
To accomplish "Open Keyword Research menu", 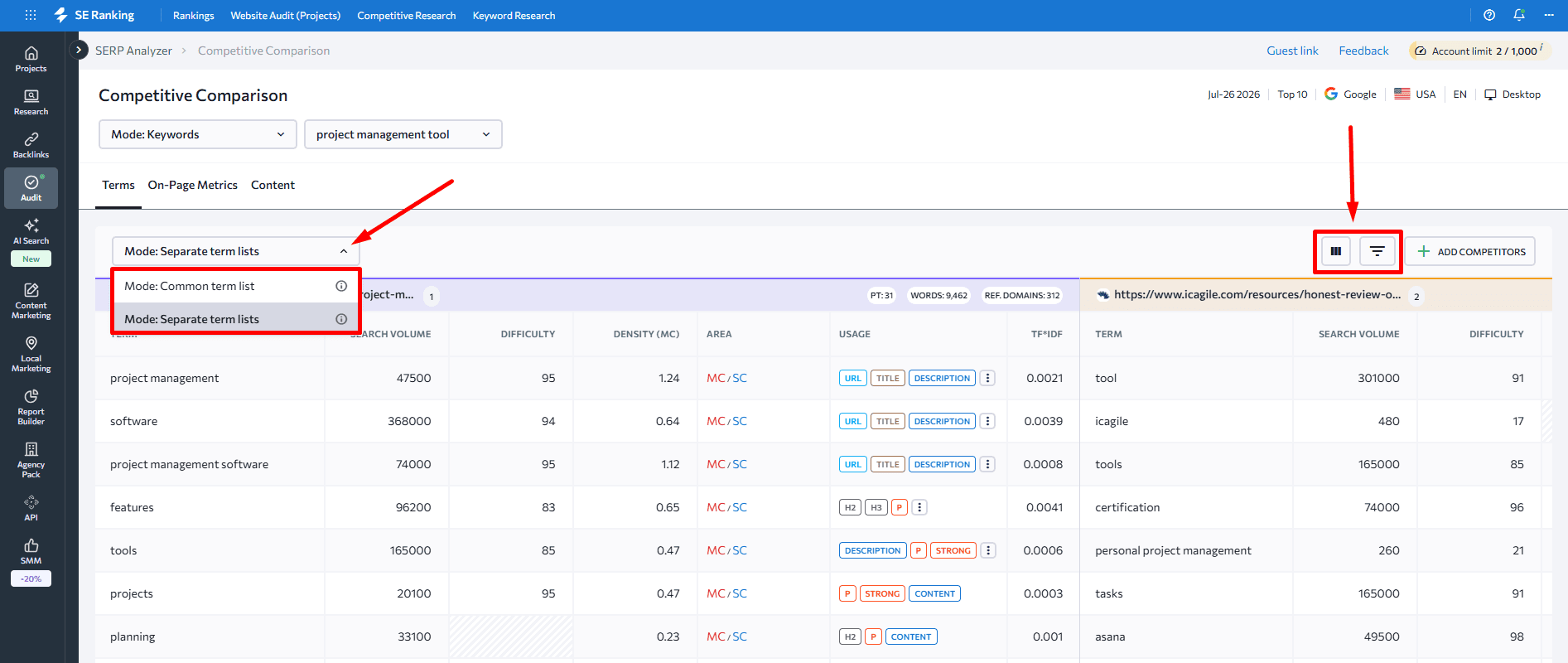I will (x=514, y=16).
